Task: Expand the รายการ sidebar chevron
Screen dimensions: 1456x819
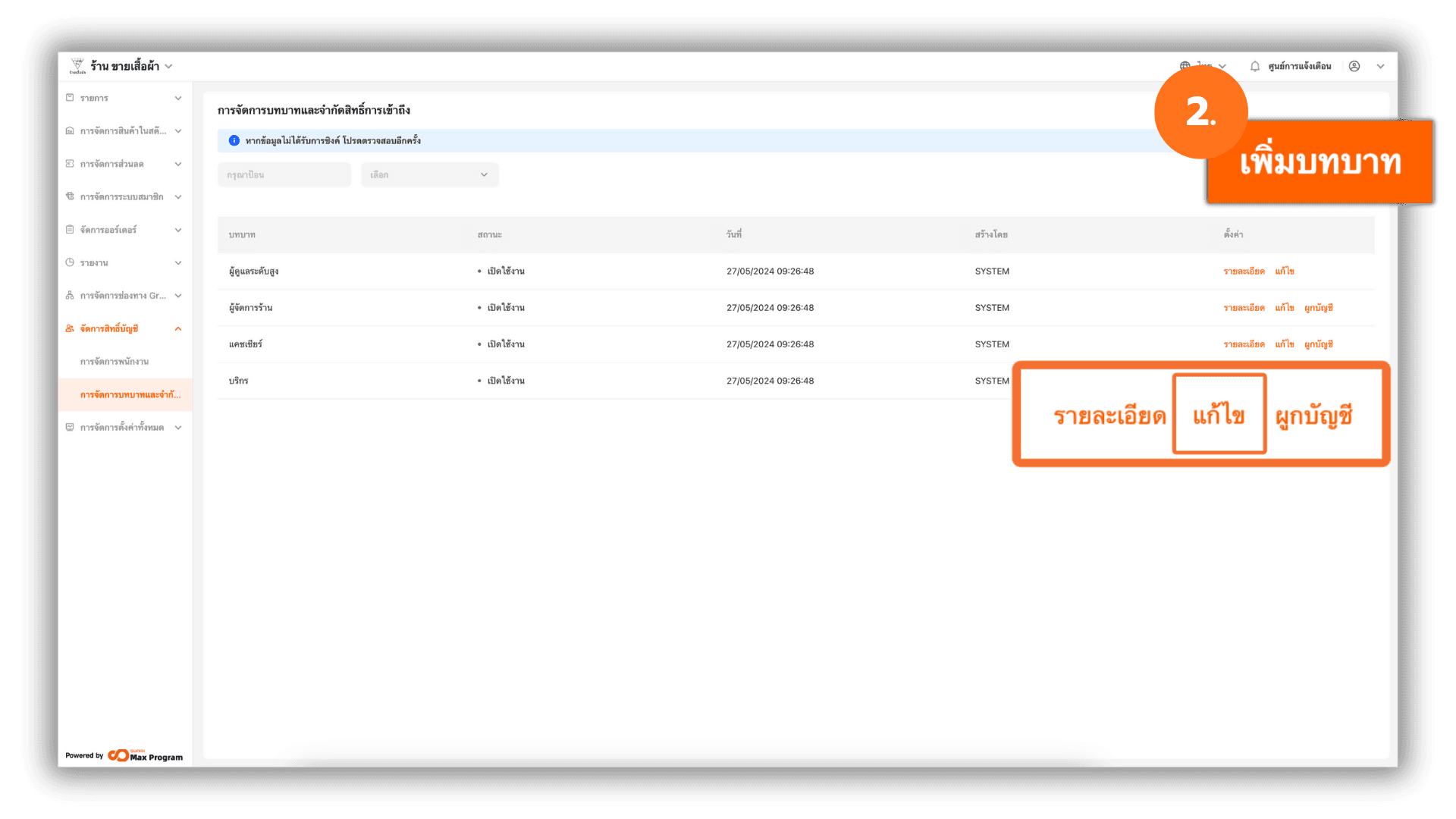Action: coord(178,98)
